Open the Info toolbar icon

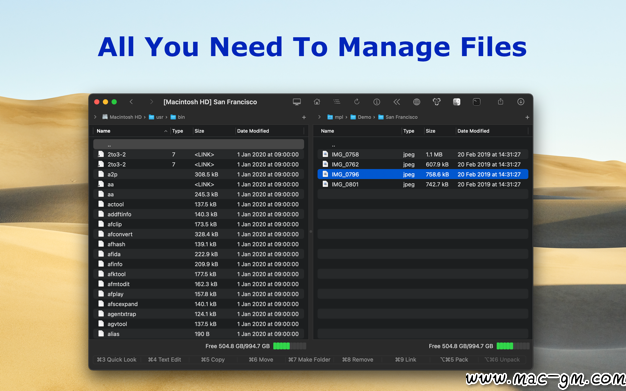click(376, 102)
